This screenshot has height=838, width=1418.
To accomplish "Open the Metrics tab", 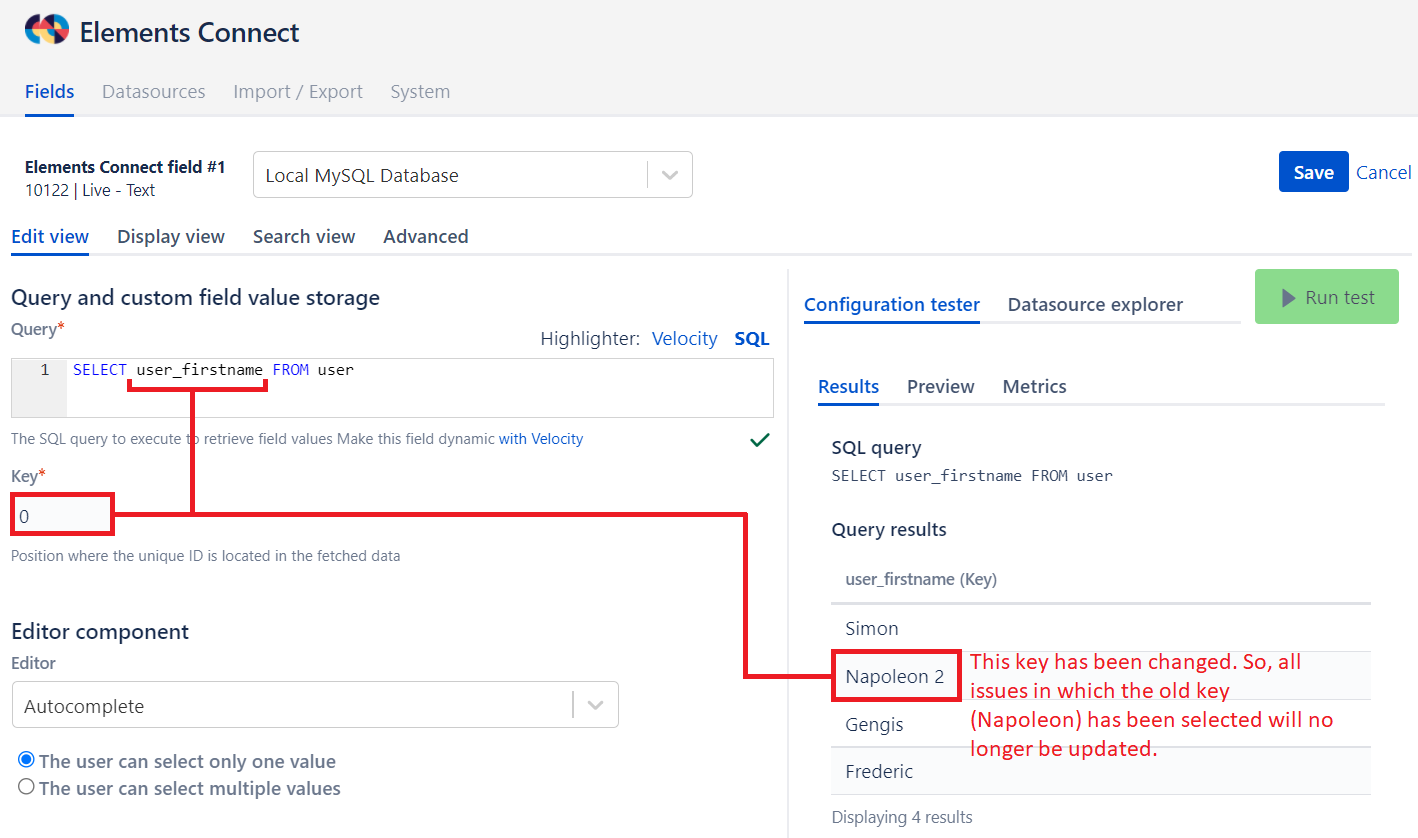I will [1034, 386].
